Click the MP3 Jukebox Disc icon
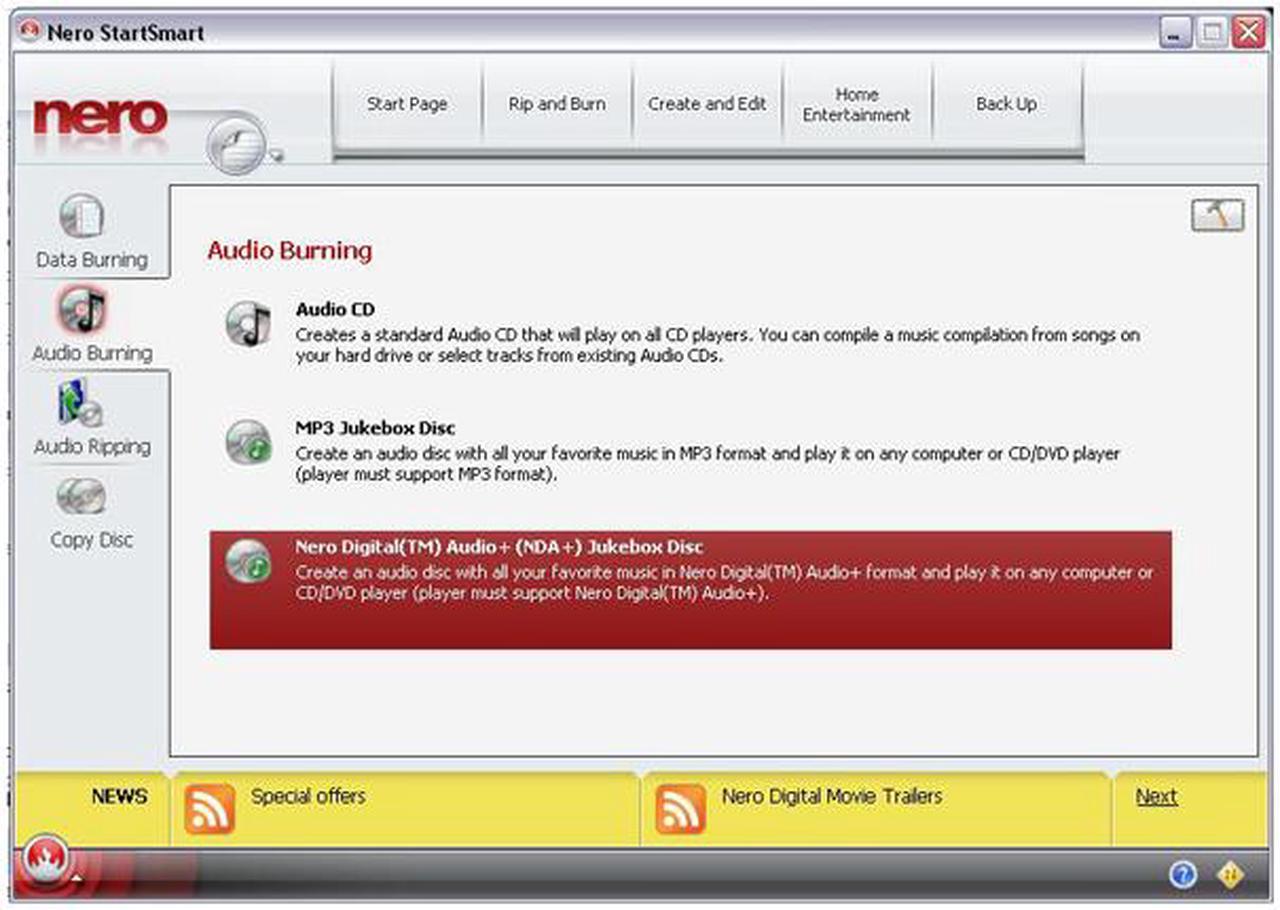1280x910 pixels. click(x=248, y=442)
